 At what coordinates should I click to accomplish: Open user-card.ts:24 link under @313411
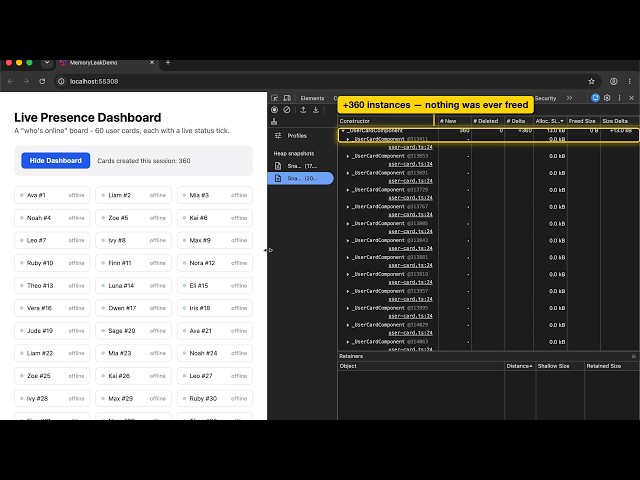[x=410, y=147]
